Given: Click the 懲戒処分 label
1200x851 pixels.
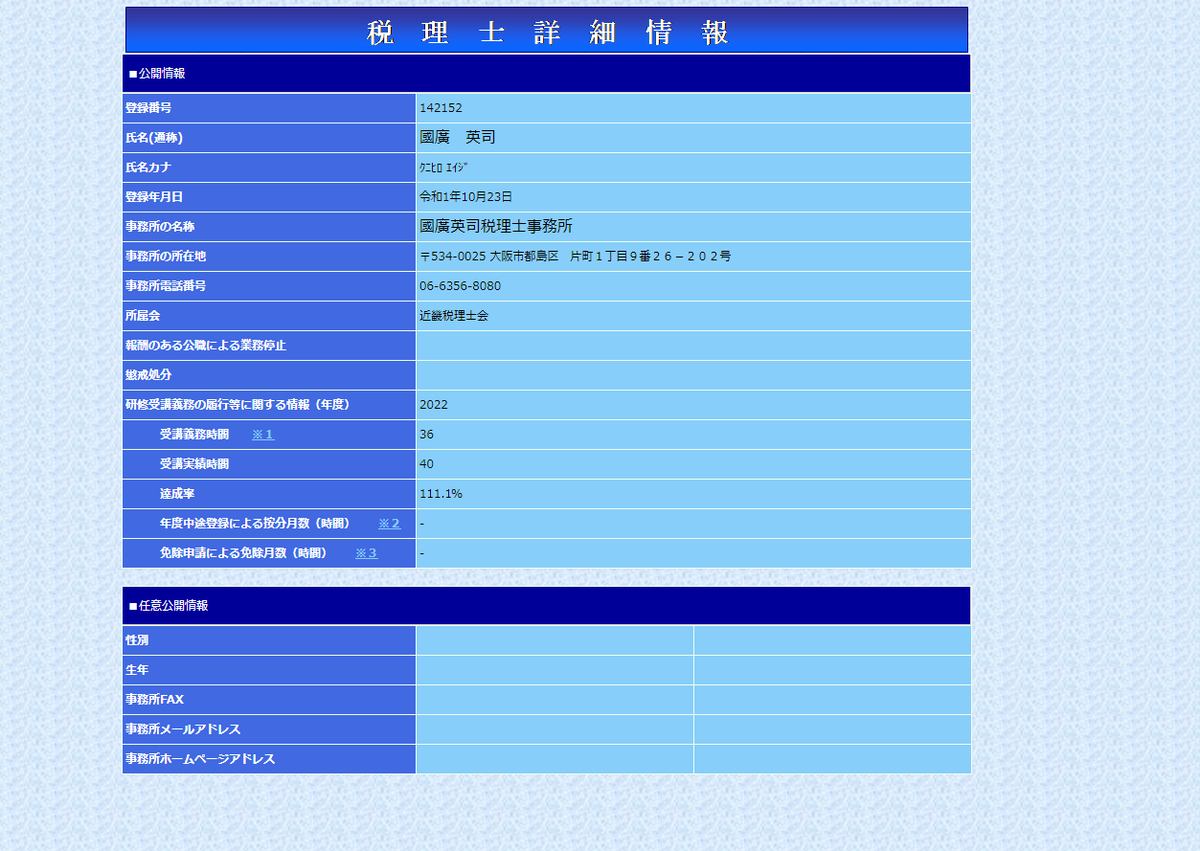Looking at the screenshot, I should [148, 375].
